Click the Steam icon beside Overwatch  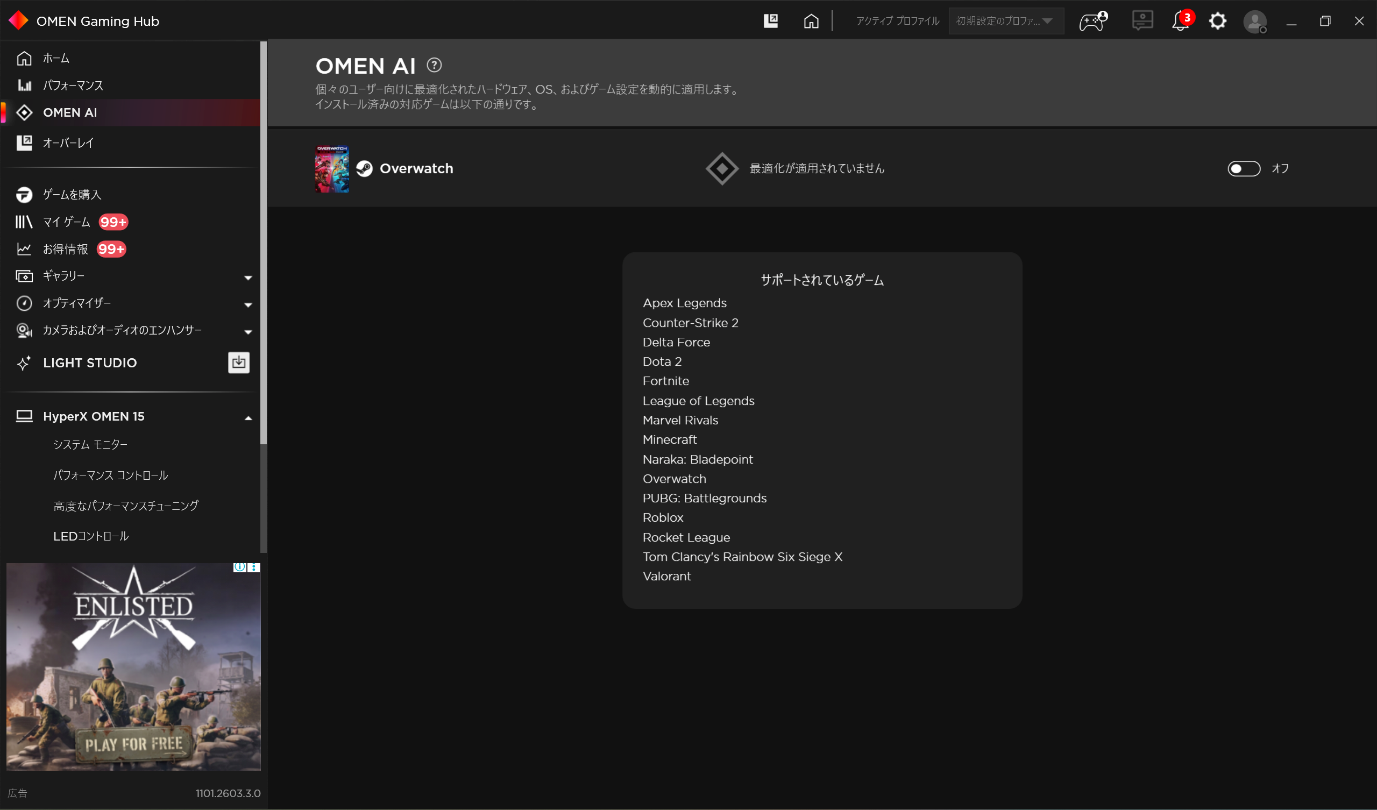pyautogui.click(x=364, y=169)
